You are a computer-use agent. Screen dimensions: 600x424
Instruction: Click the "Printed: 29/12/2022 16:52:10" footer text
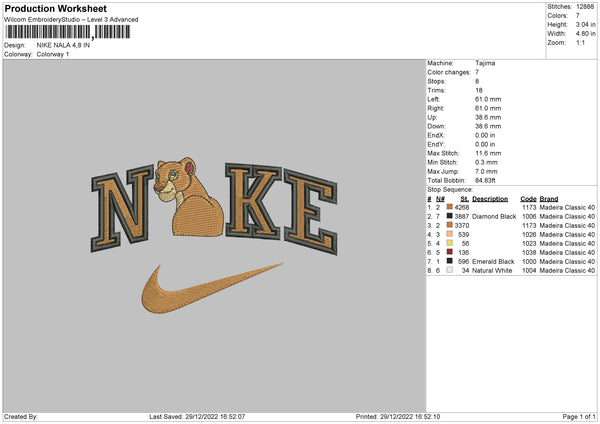(x=398, y=417)
